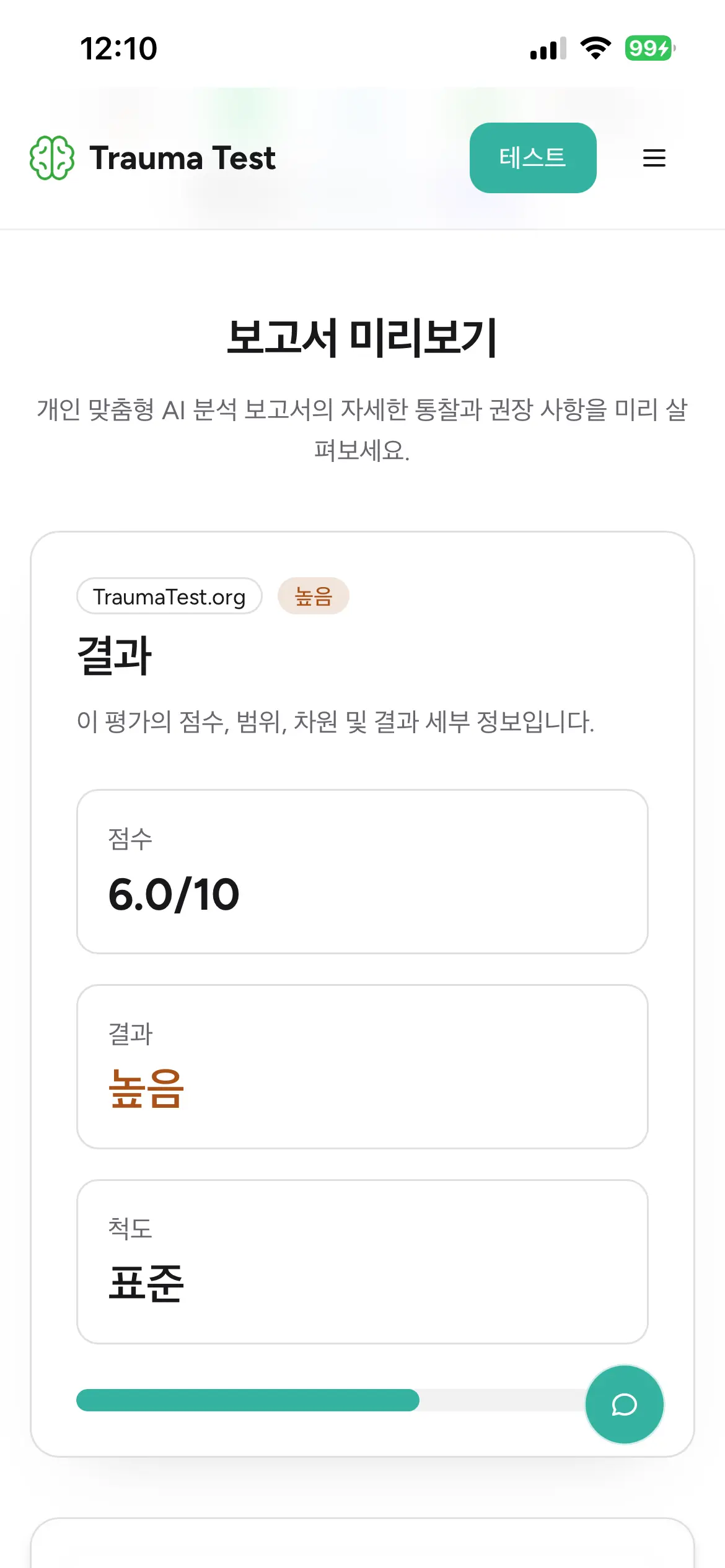Tap the 결과 section heading
Screen dimensions: 725x1568
pos(115,655)
